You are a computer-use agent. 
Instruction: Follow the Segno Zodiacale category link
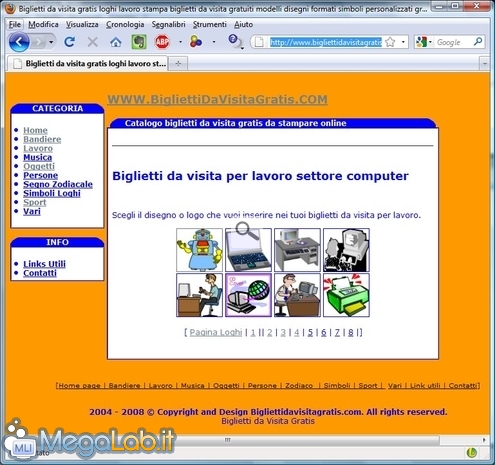58,184
